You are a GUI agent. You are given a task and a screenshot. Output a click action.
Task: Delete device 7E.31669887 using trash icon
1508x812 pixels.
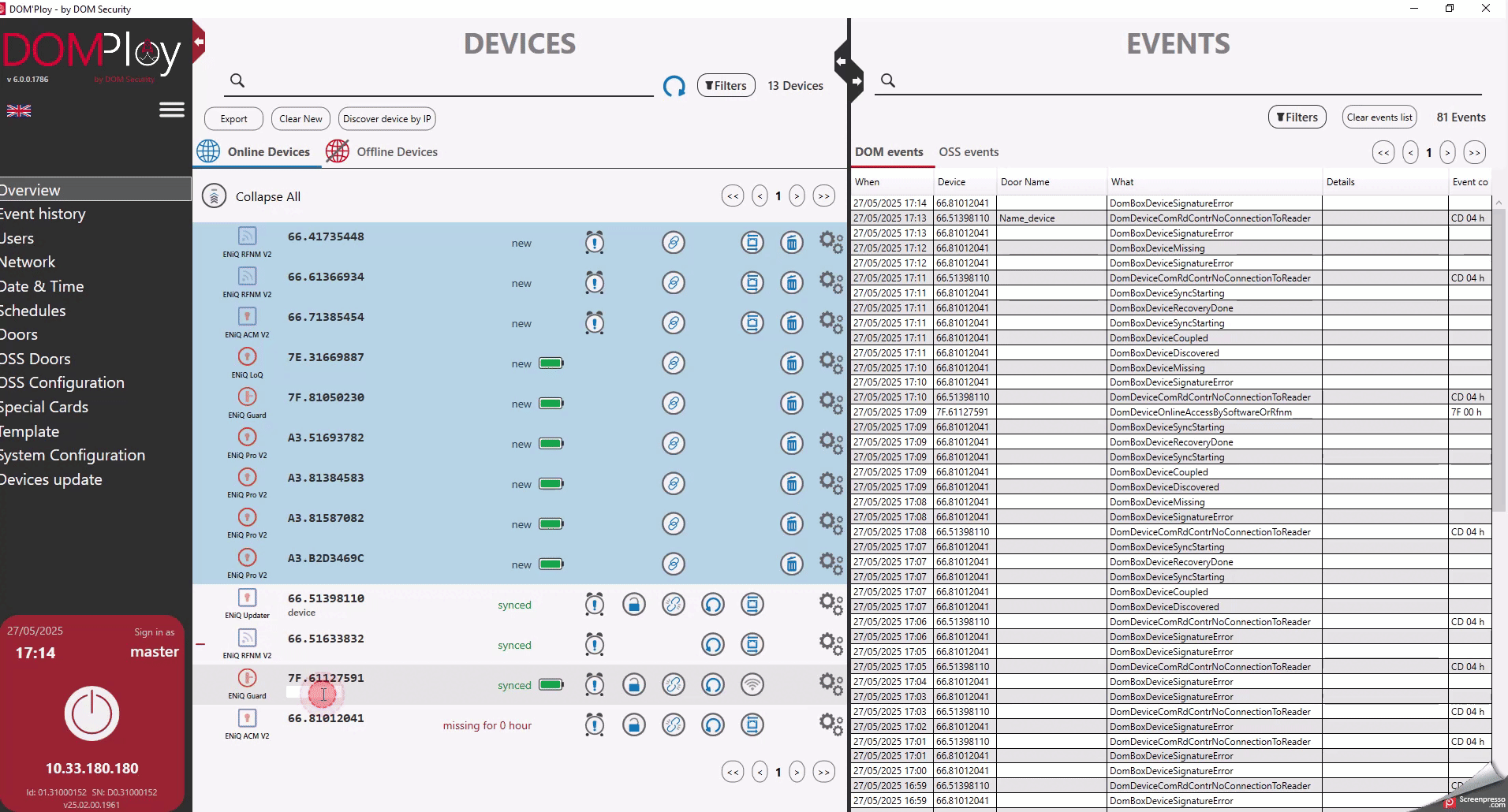tap(792, 363)
